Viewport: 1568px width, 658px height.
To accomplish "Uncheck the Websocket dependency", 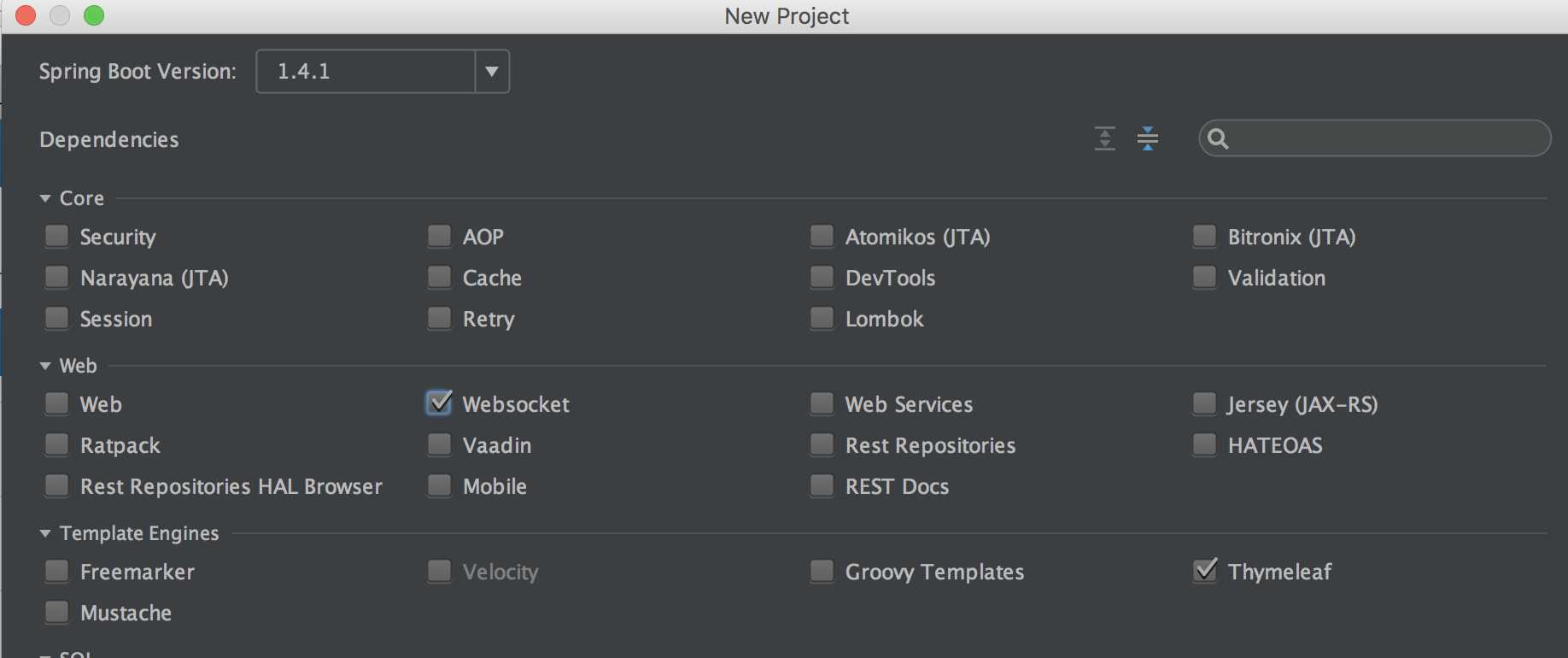I will 440,403.
